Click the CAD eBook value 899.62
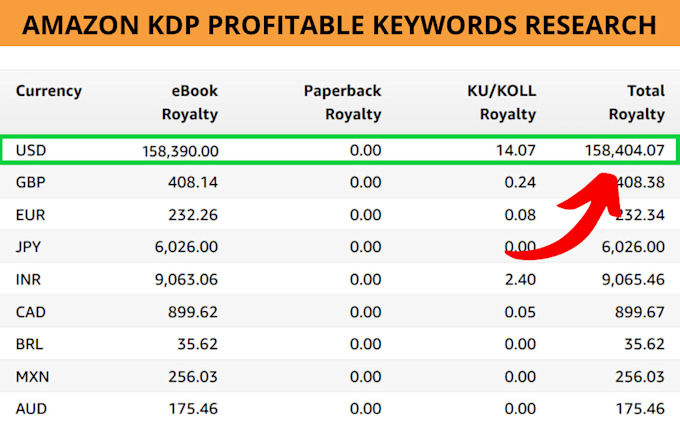 tap(193, 312)
